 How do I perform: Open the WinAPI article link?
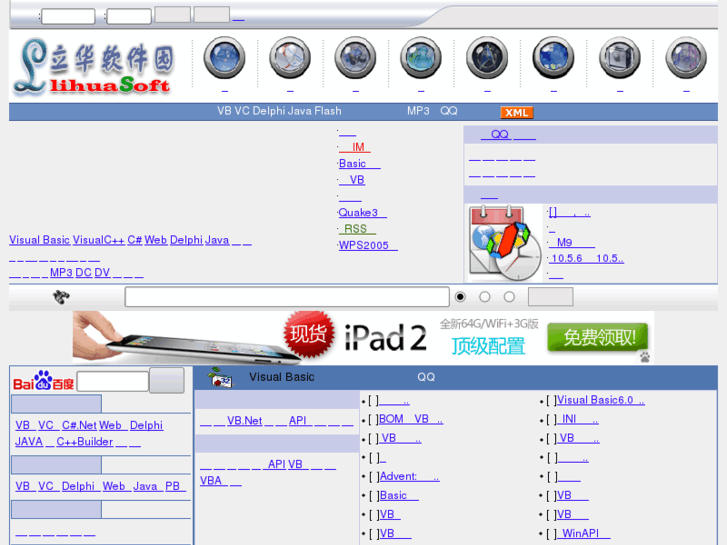pos(583,533)
